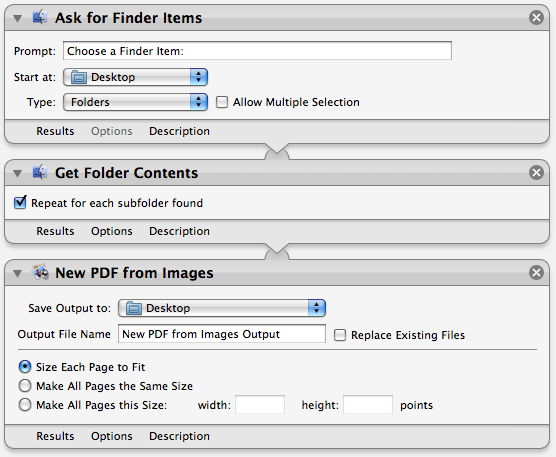Remove the New PDF from Images action
556x457 pixels.
tap(536, 272)
